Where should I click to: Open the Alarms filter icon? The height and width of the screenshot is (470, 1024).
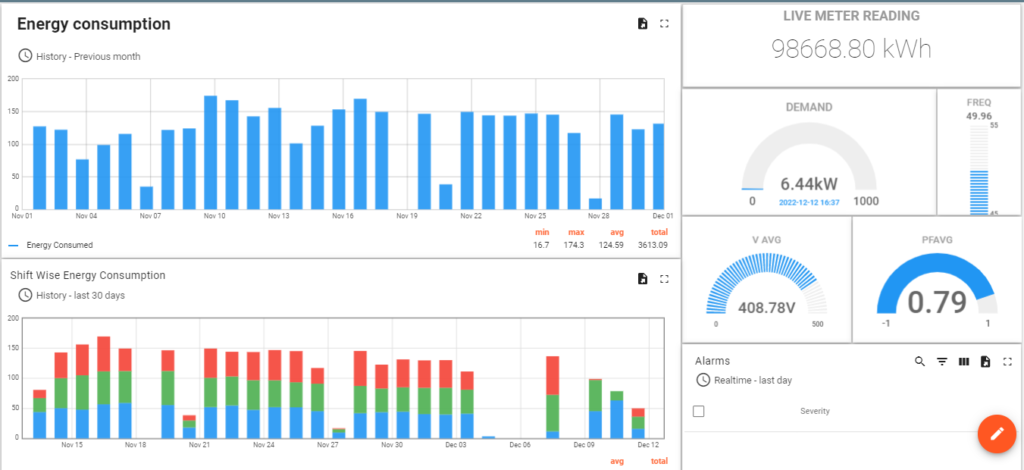point(942,361)
